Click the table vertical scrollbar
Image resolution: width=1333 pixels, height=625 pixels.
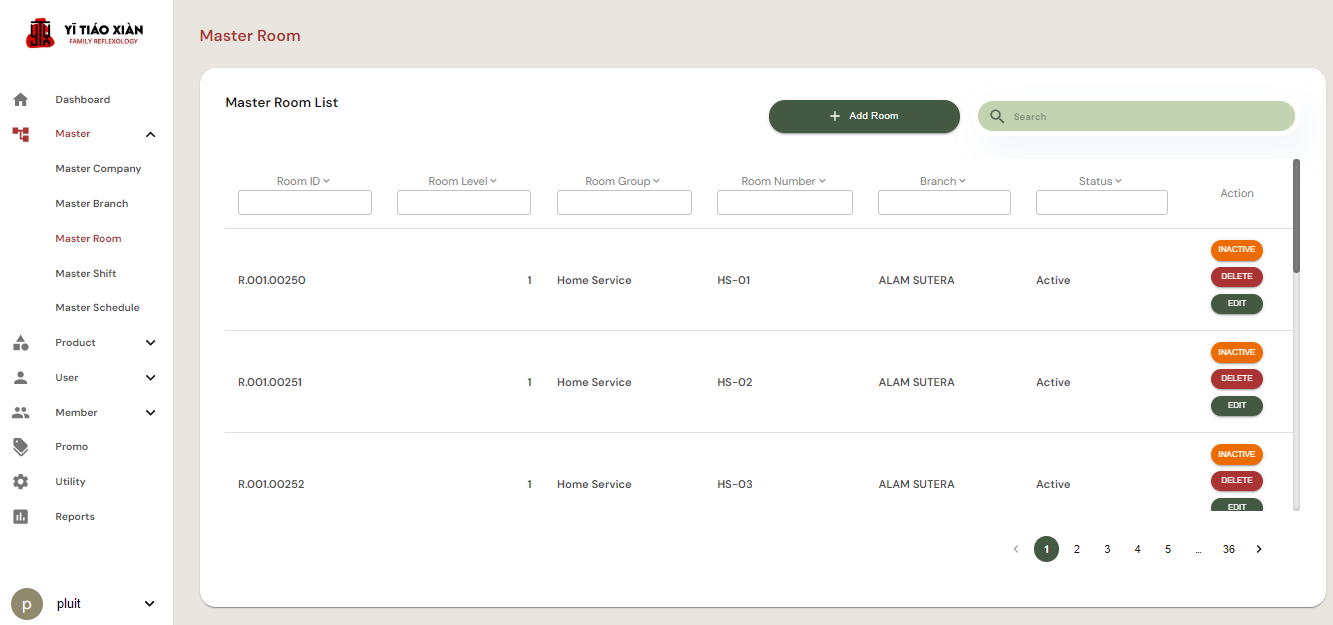pos(1296,216)
